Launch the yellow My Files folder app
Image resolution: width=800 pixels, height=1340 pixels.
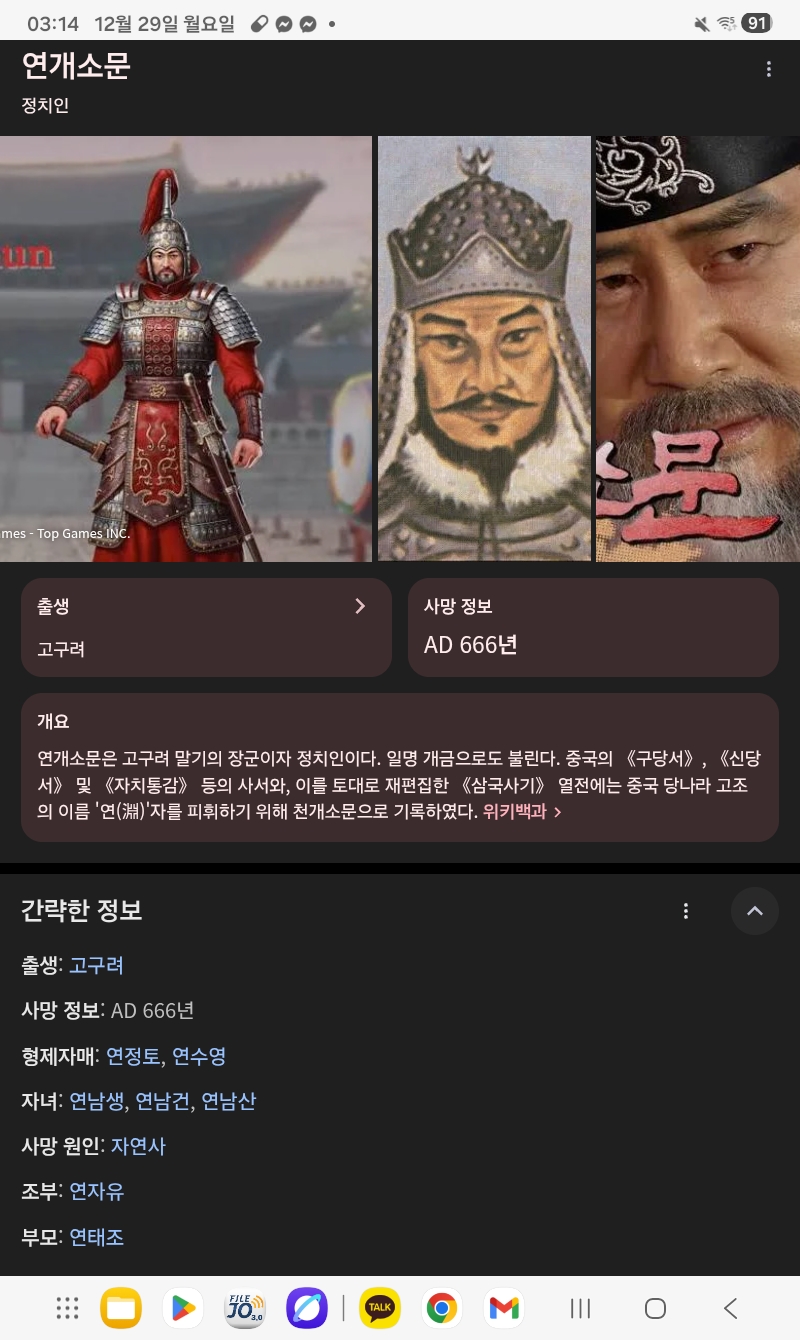click(121, 1308)
